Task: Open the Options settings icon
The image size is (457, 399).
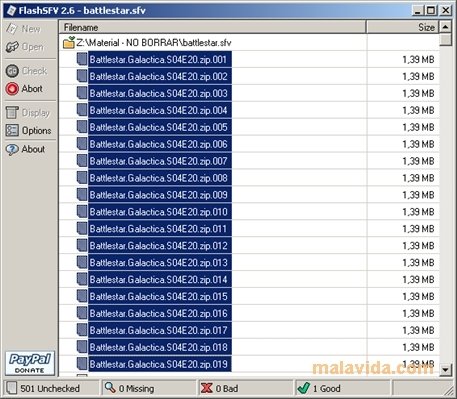Action: pyautogui.click(x=12, y=130)
